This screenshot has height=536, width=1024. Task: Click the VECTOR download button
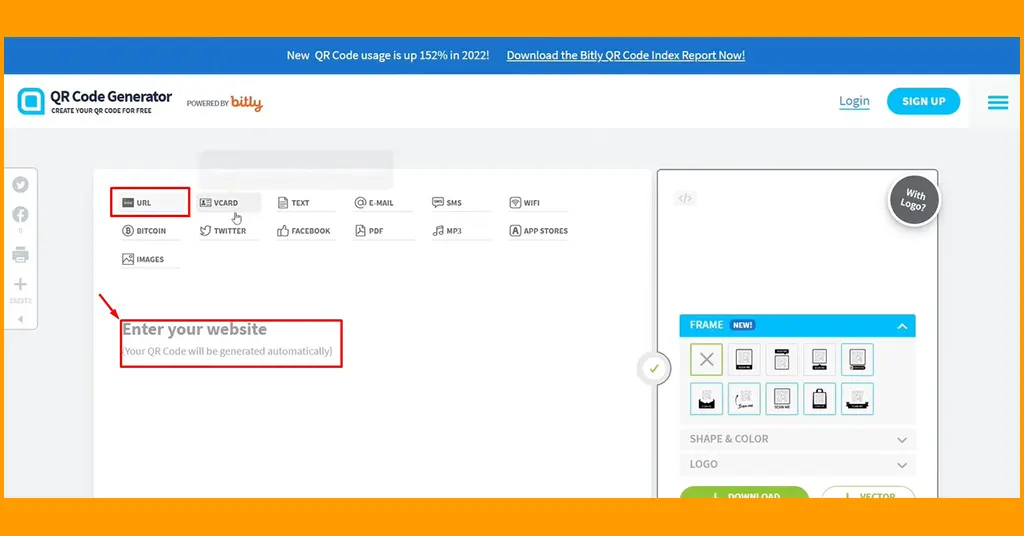[868, 493]
